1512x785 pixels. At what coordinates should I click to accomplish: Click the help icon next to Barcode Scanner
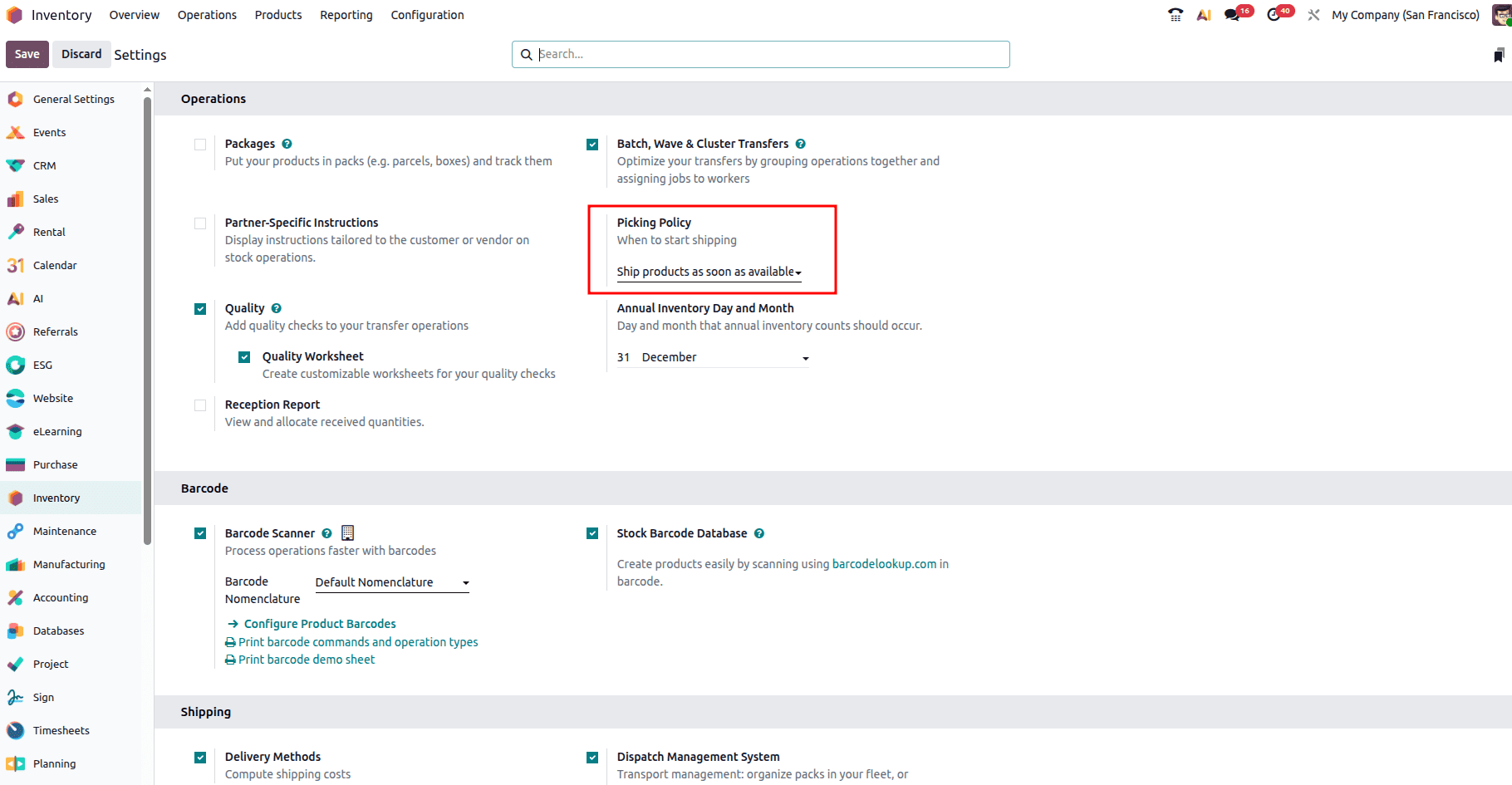[326, 533]
